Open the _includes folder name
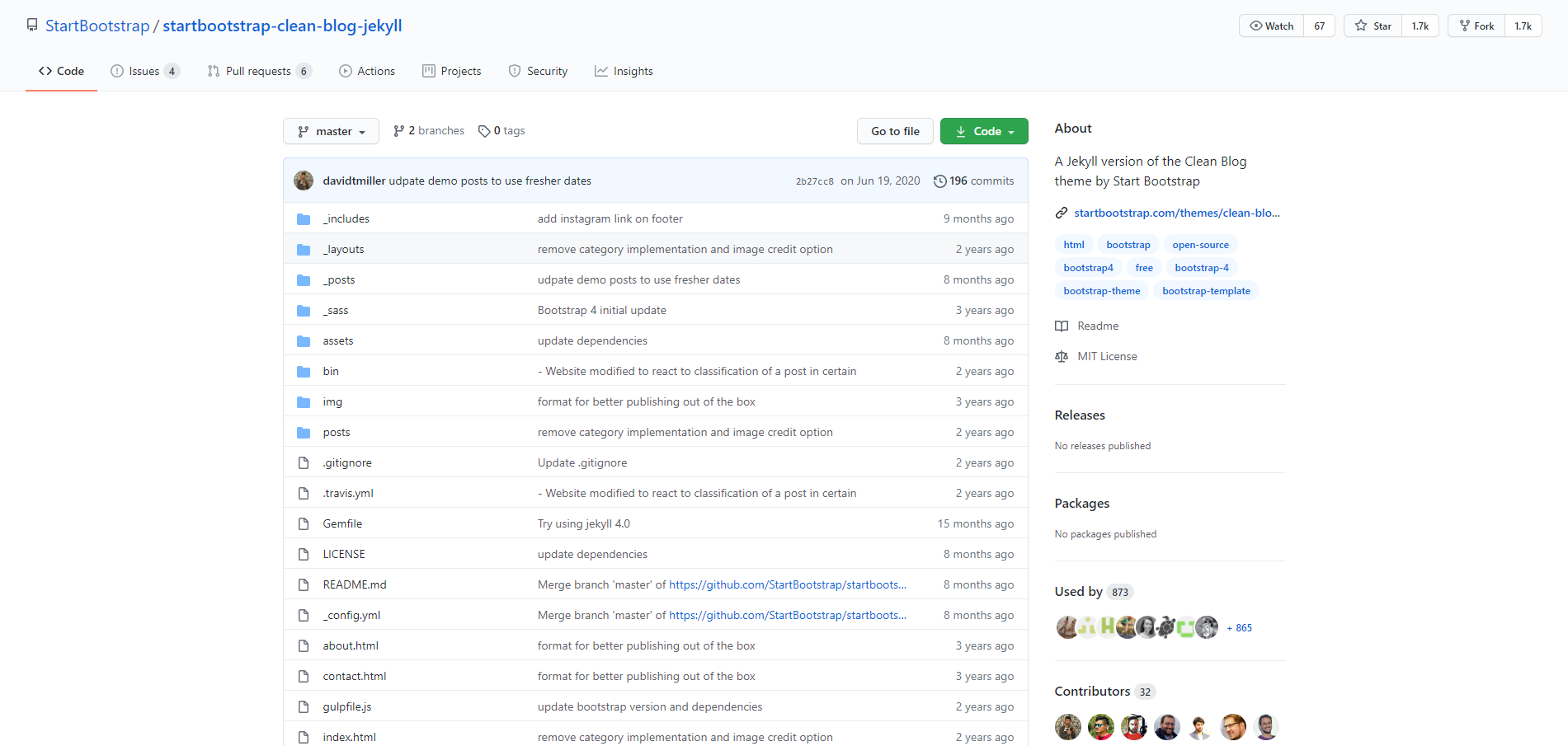The width and height of the screenshot is (1568, 746). [x=346, y=218]
